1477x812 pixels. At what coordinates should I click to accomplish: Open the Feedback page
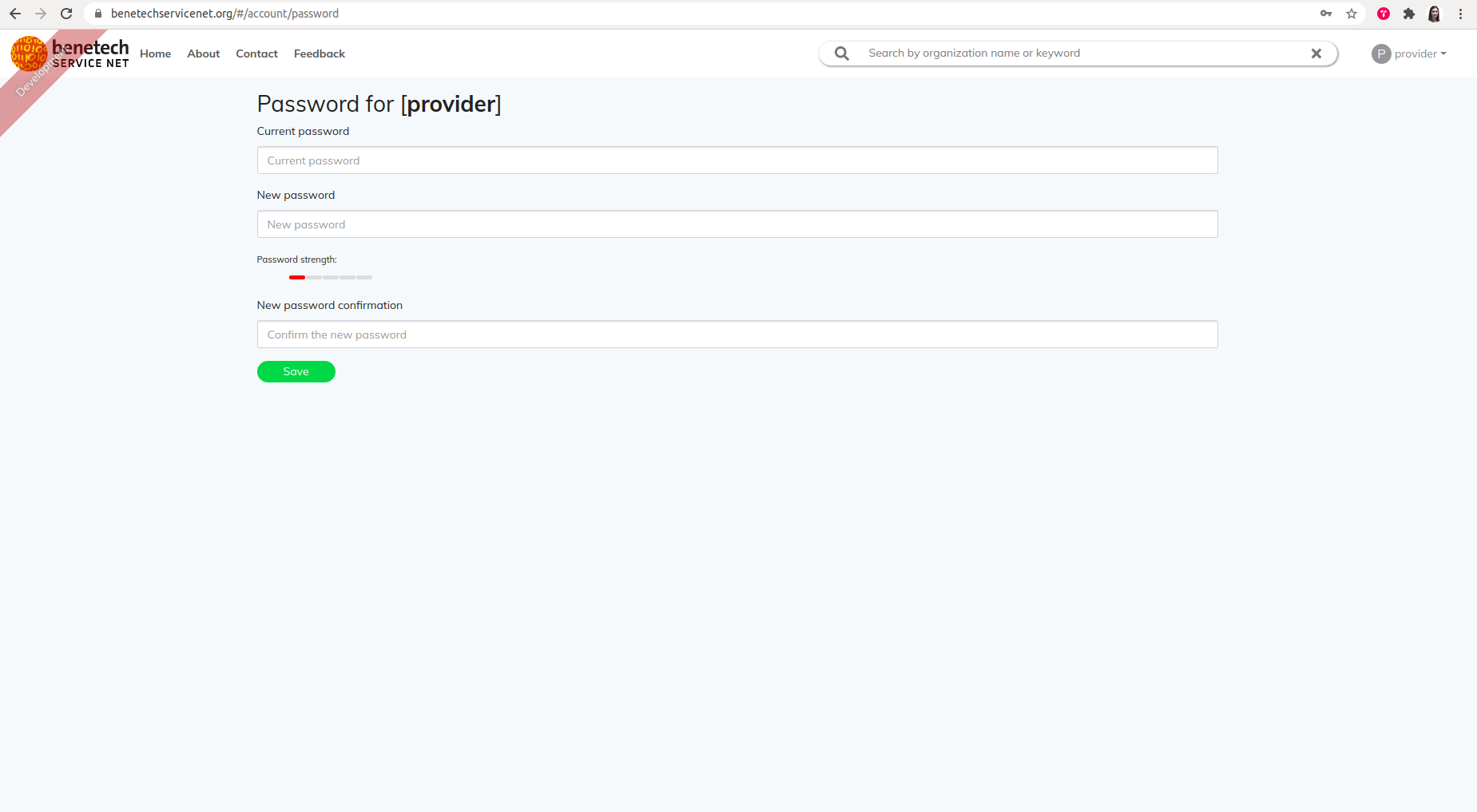(319, 53)
